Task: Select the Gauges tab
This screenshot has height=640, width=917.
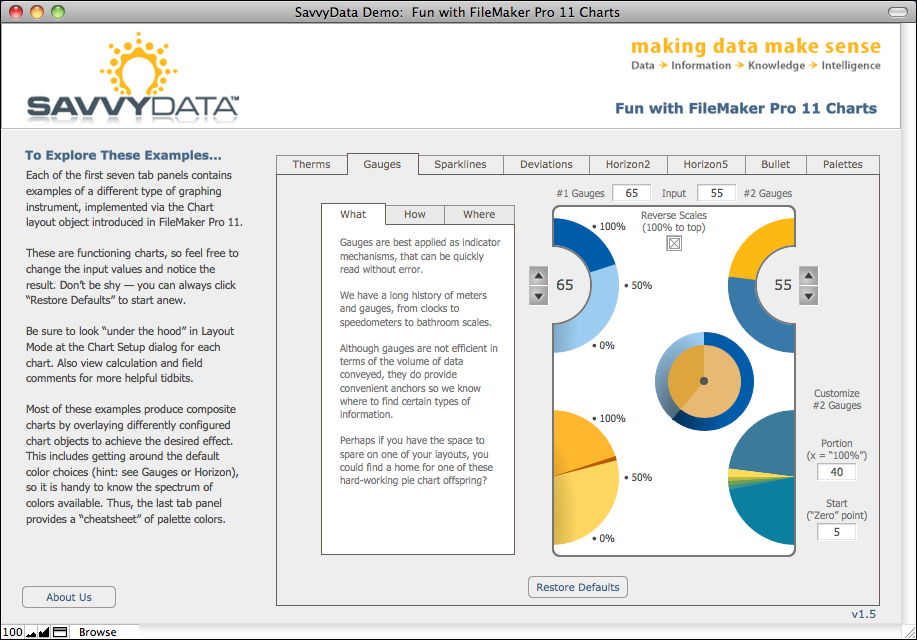Action: [x=382, y=164]
